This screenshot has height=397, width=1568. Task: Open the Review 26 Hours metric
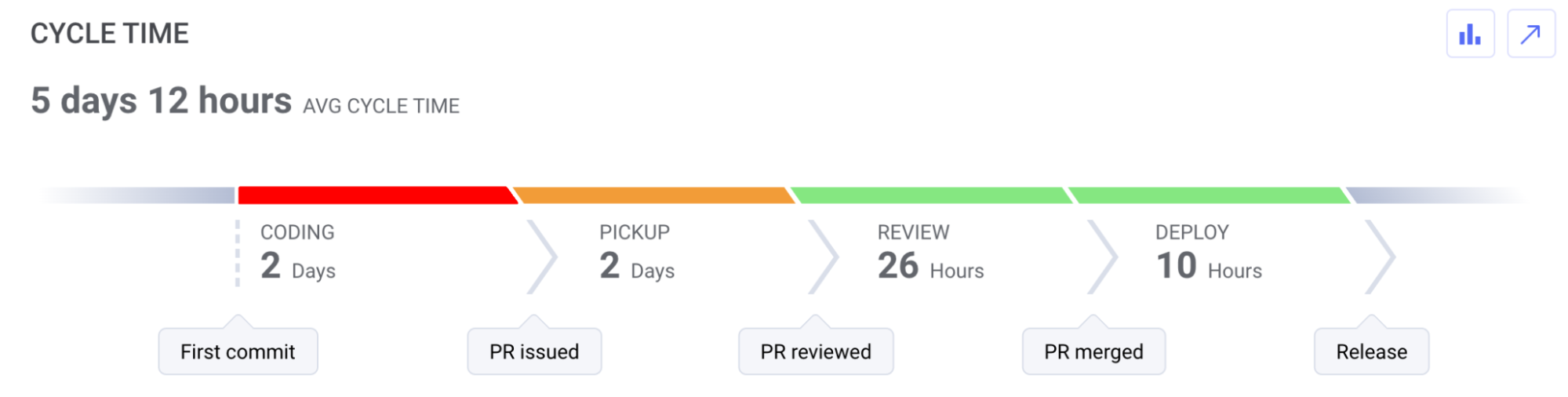(930, 253)
